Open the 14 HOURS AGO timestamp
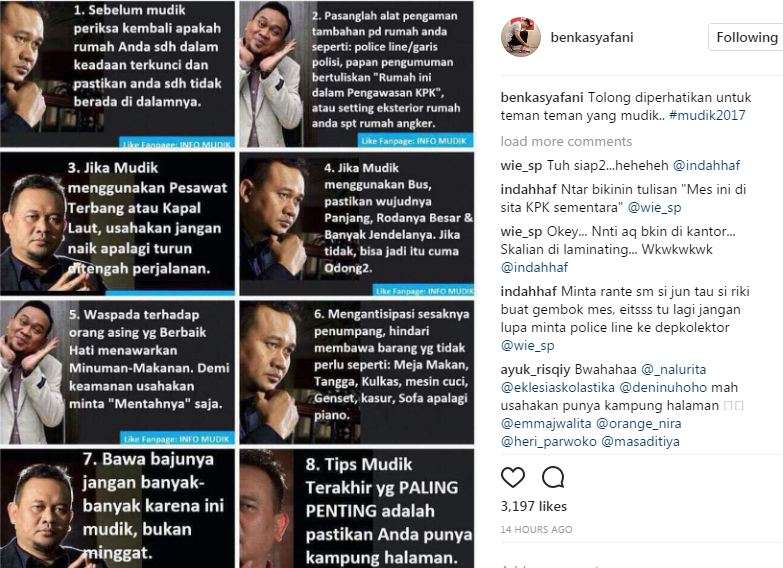The width and height of the screenshot is (783, 568). (x=536, y=530)
